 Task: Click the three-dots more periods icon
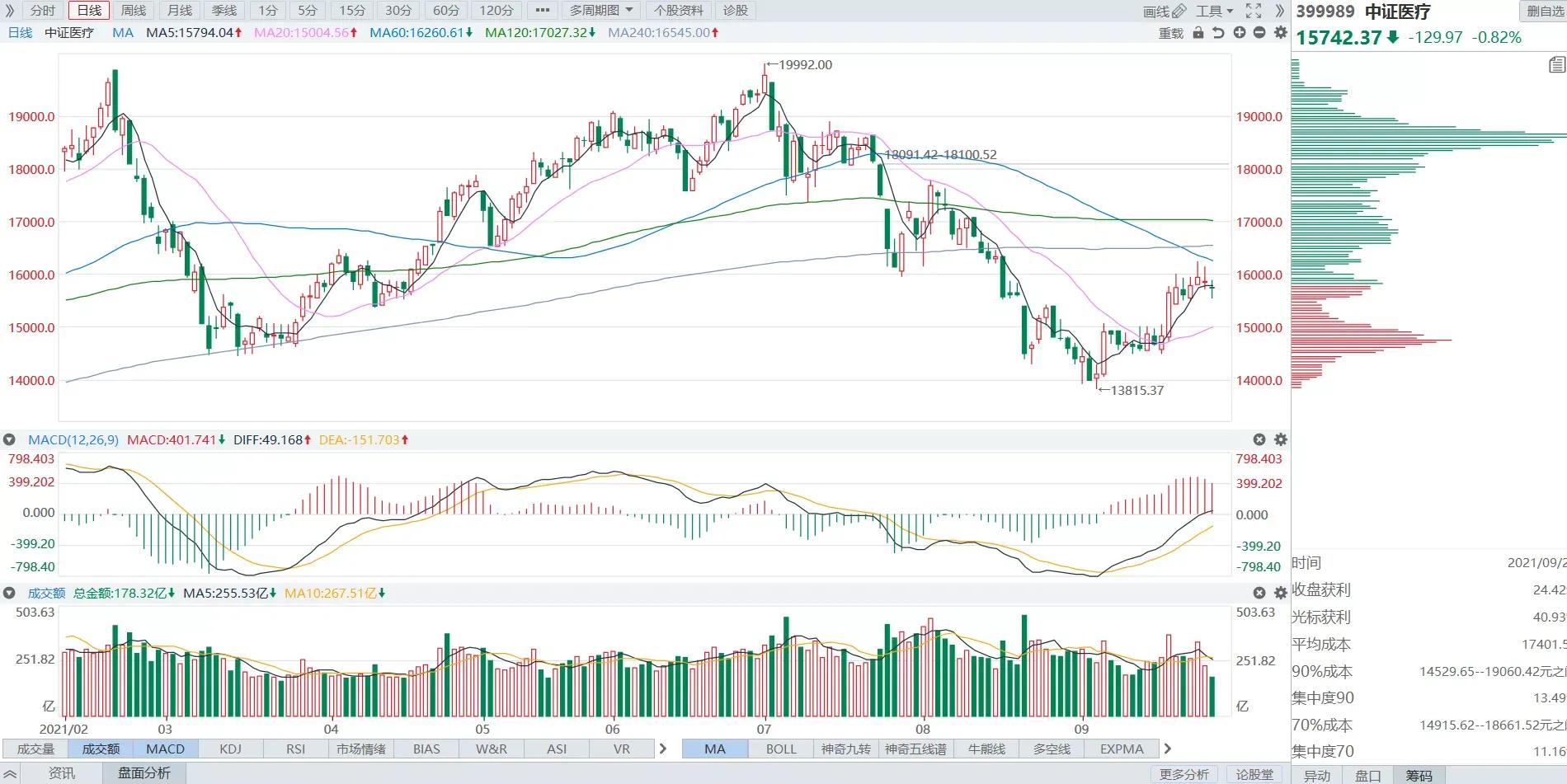click(542, 11)
